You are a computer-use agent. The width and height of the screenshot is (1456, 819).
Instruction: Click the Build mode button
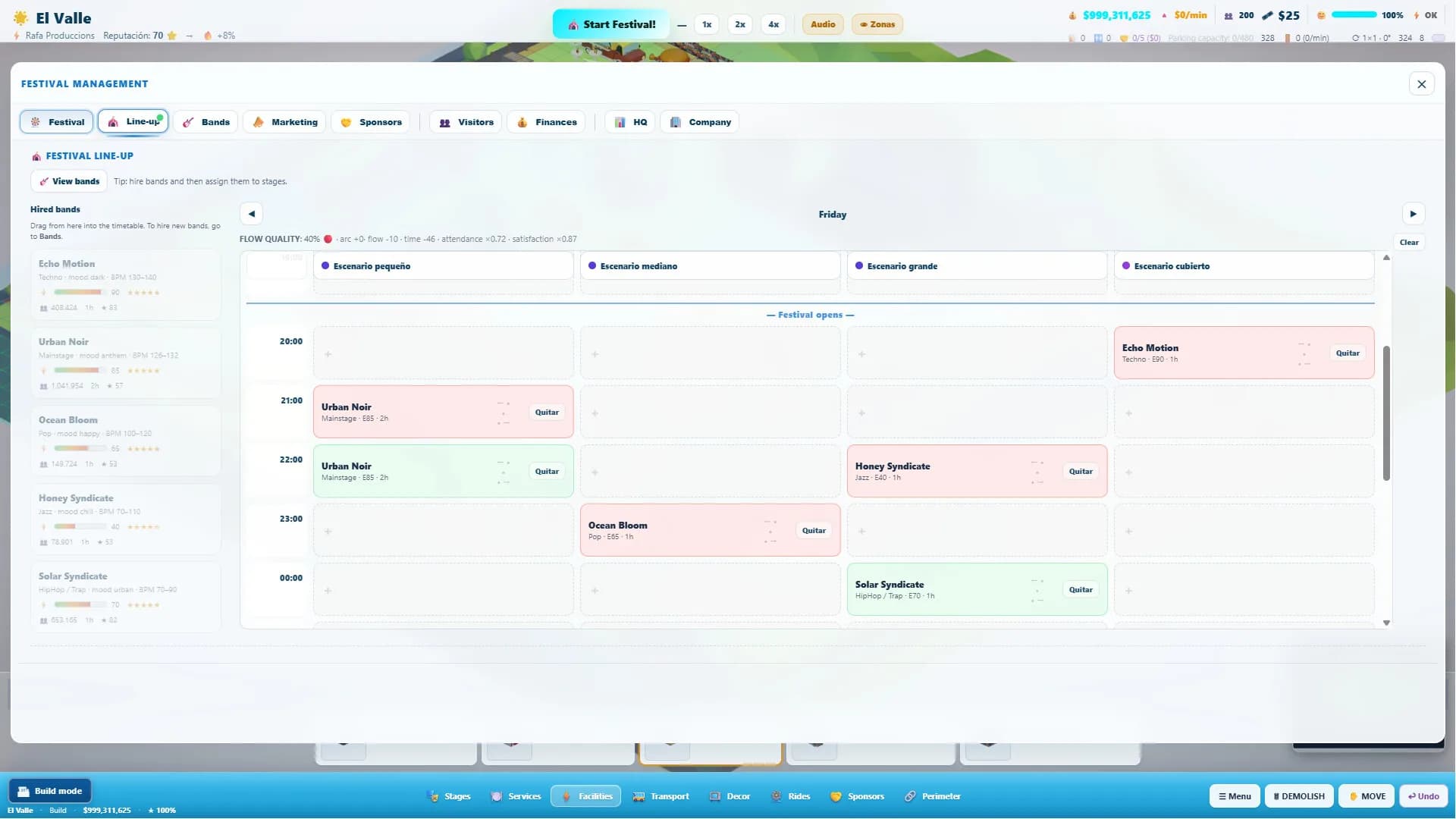click(x=50, y=791)
